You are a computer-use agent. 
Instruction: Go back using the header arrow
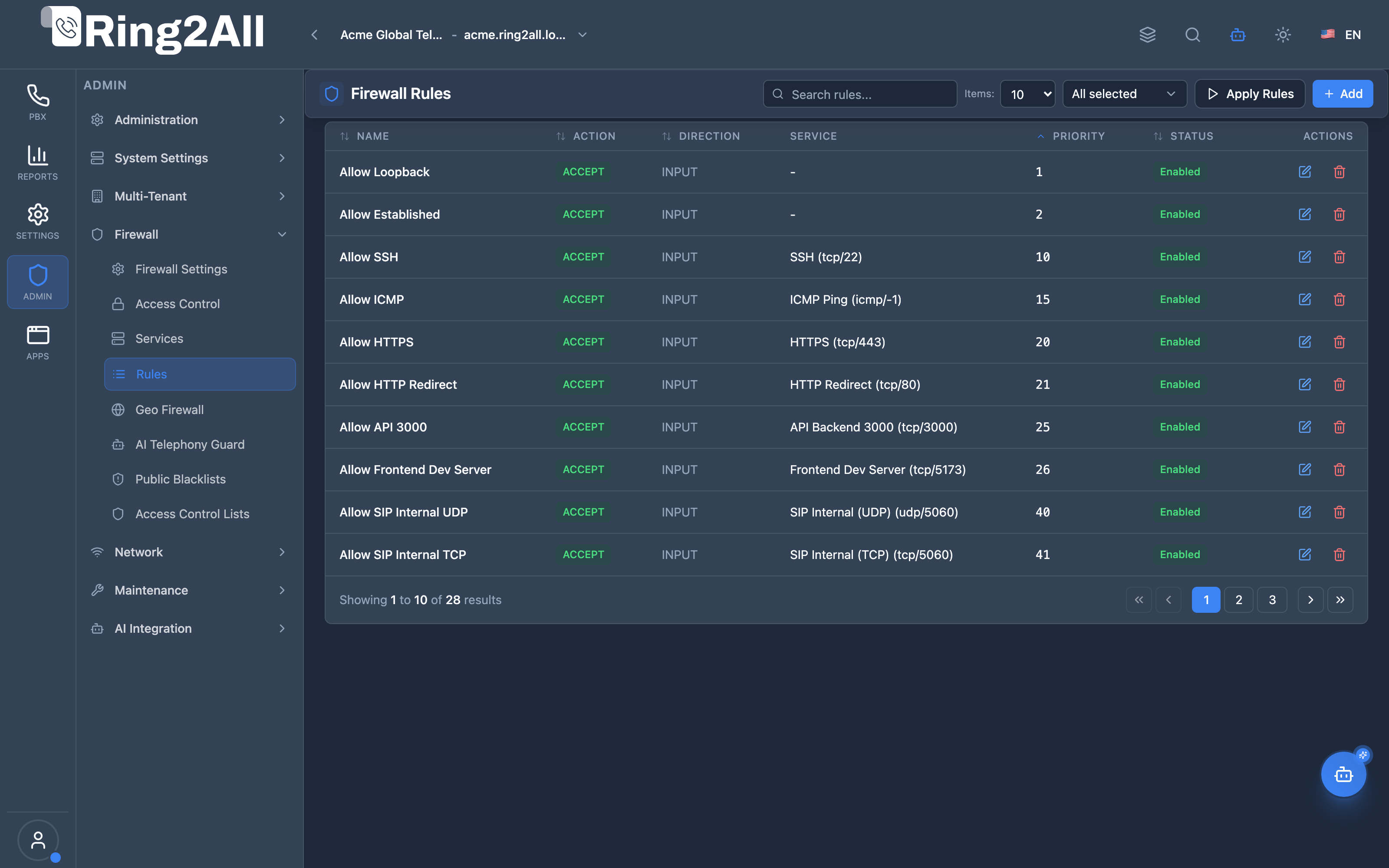tap(314, 34)
